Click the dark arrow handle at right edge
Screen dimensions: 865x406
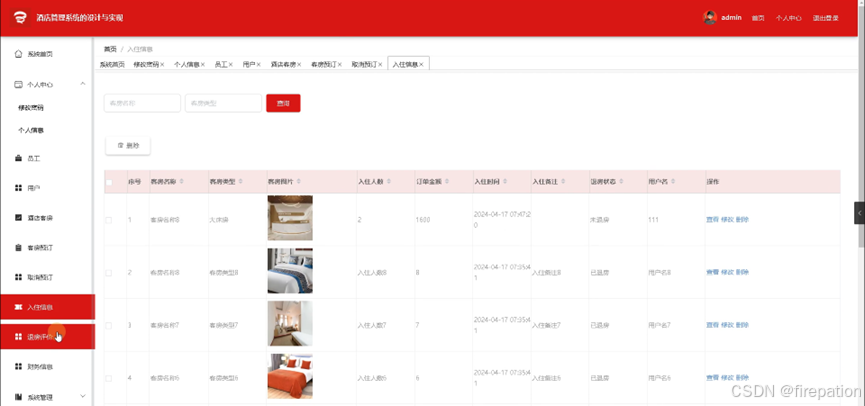pos(859,213)
